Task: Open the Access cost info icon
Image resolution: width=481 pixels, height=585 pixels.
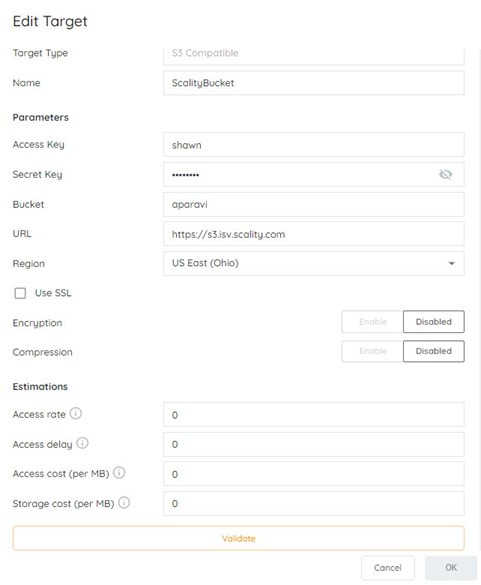Action: pyautogui.click(x=119, y=473)
